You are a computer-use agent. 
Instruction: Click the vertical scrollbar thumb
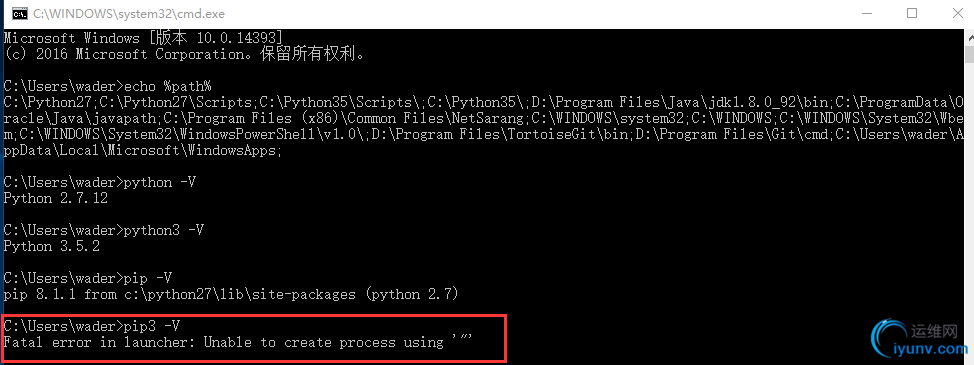tap(969, 56)
